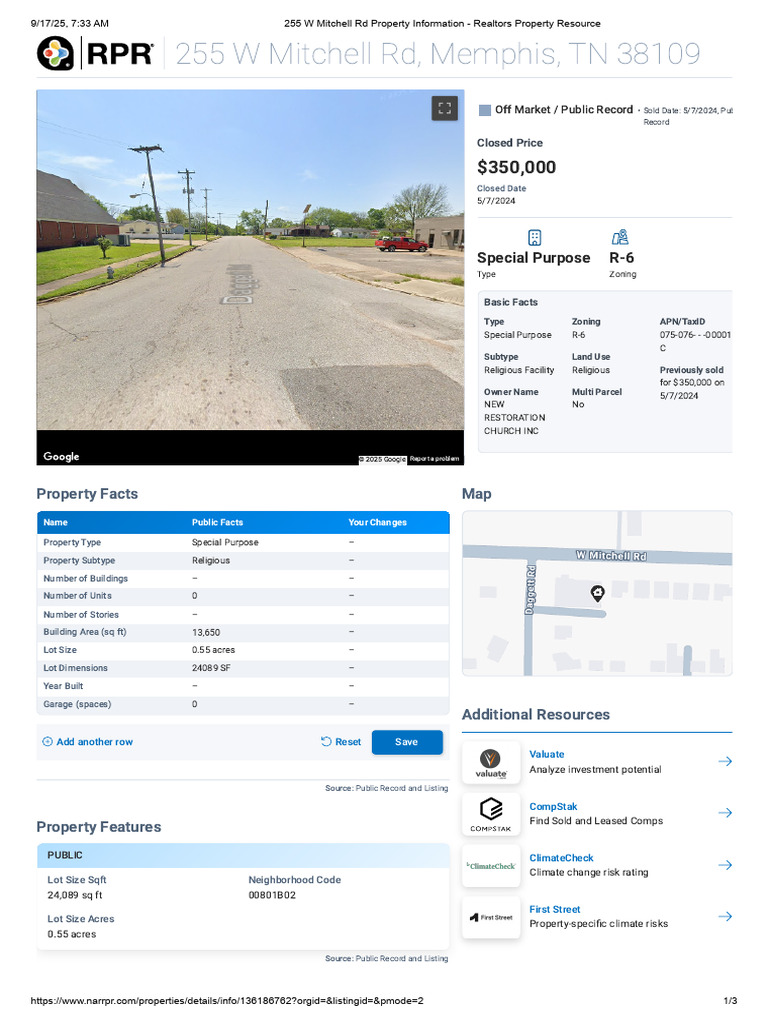
Task: Click the ClimateCheck logo icon
Action: (x=491, y=865)
